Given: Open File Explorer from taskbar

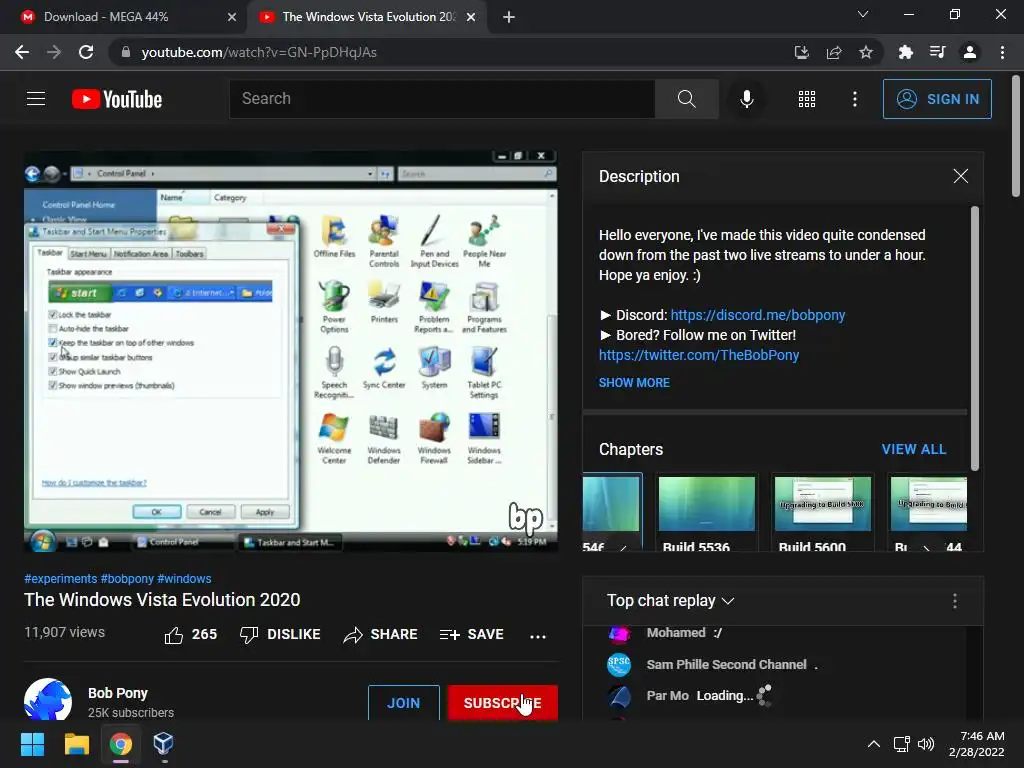Looking at the screenshot, I should pos(76,744).
